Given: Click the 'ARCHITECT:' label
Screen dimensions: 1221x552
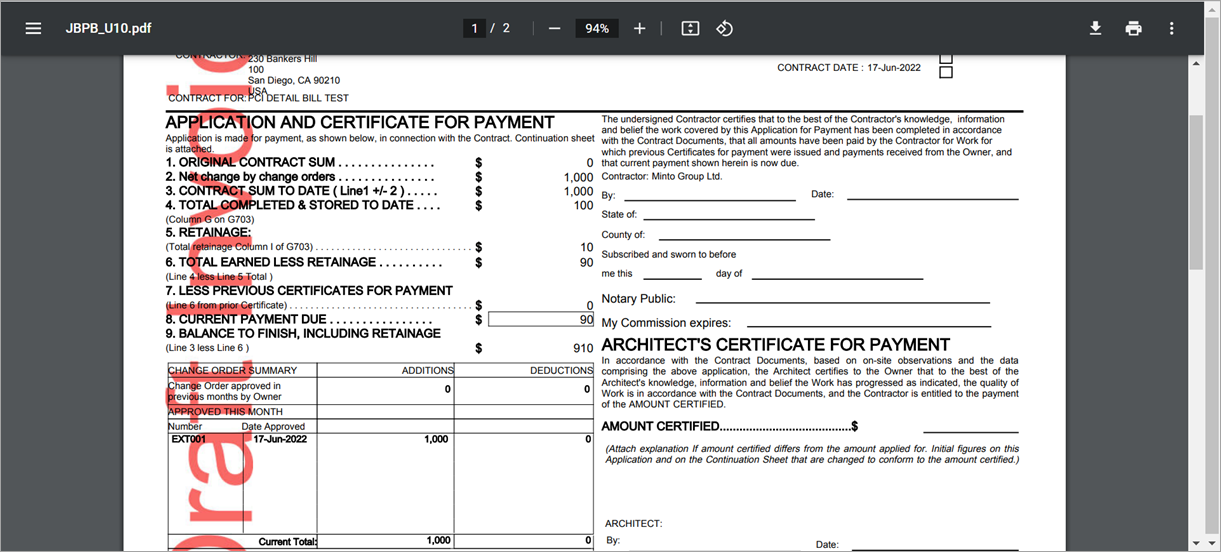Looking at the screenshot, I should click(633, 524).
